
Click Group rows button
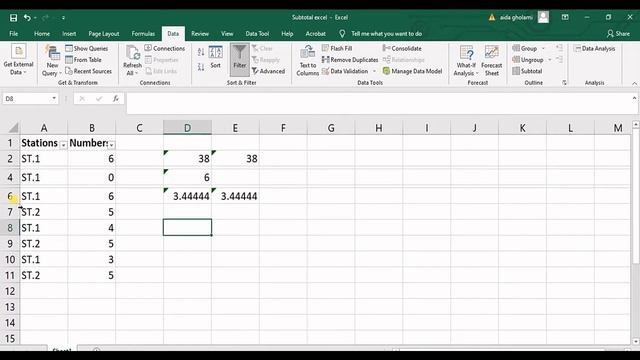point(525,48)
